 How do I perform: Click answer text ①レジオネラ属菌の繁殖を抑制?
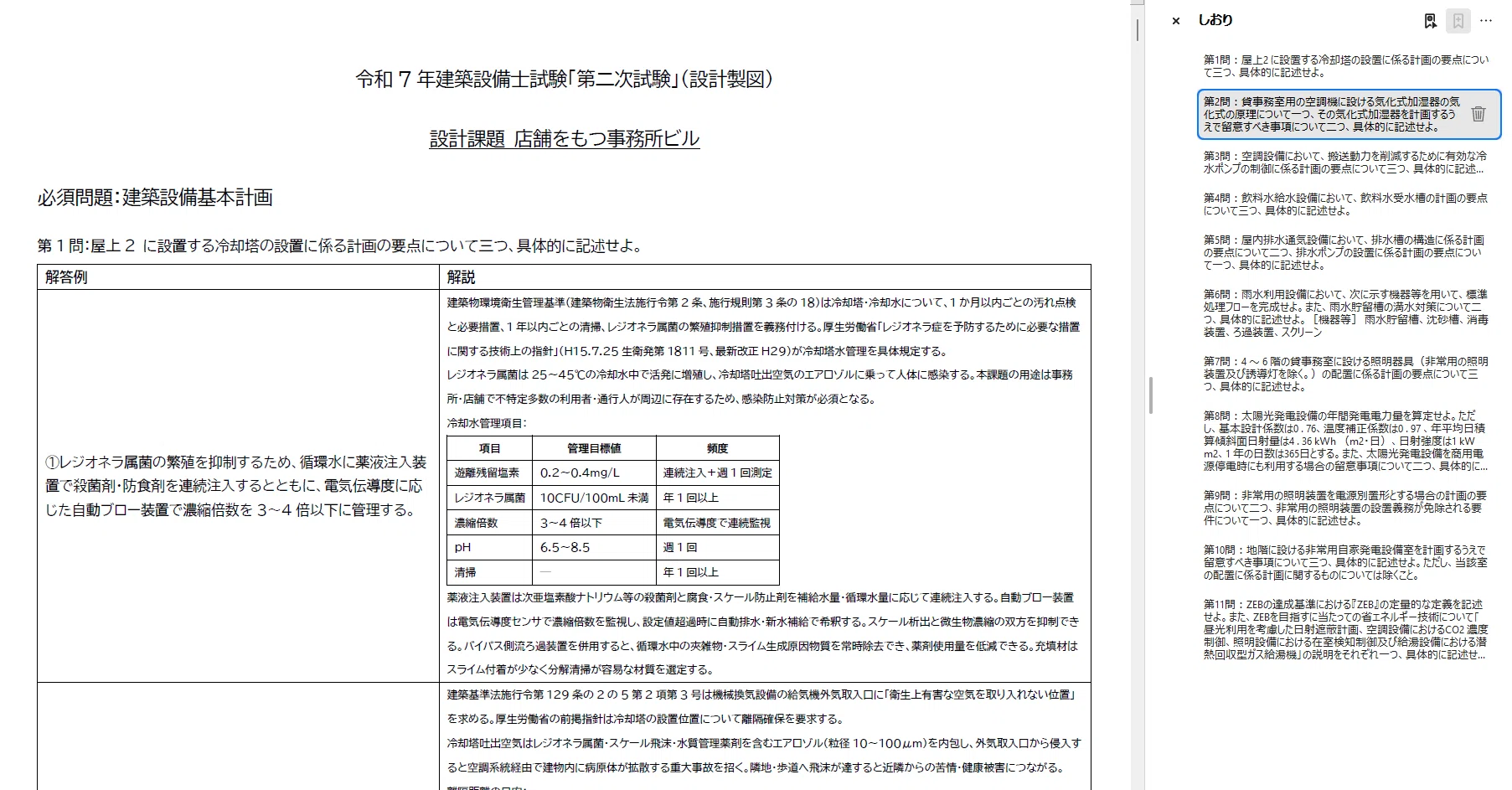pyautogui.click(x=236, y=486)
